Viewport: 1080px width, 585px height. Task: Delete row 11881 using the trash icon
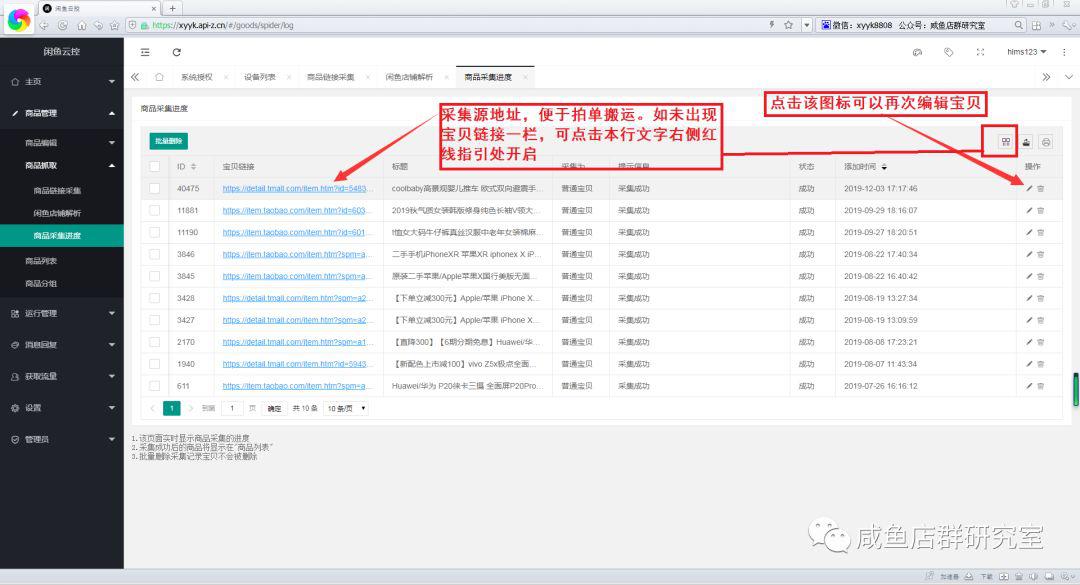1041,210
